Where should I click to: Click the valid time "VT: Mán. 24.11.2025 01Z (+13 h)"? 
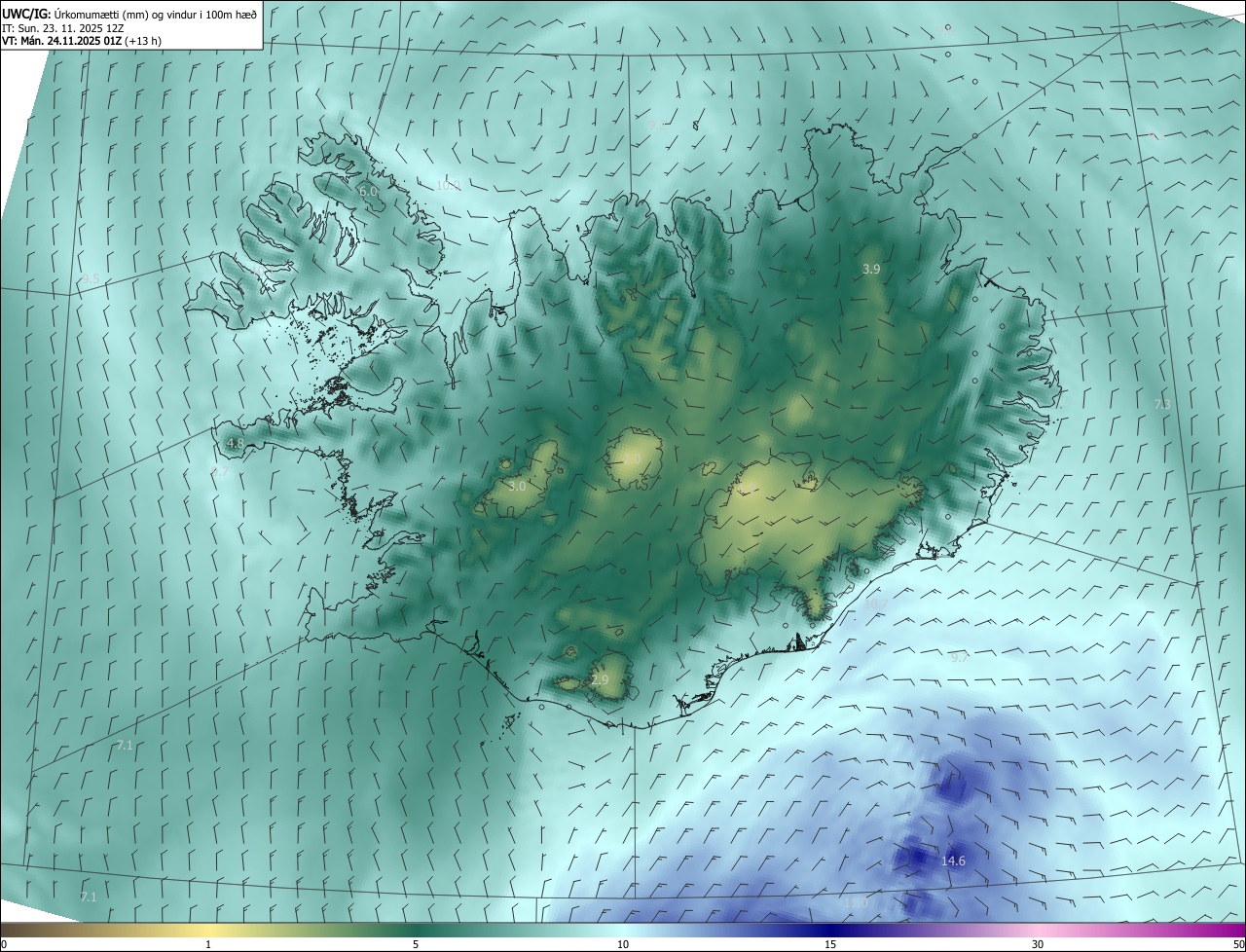[82, 41]
